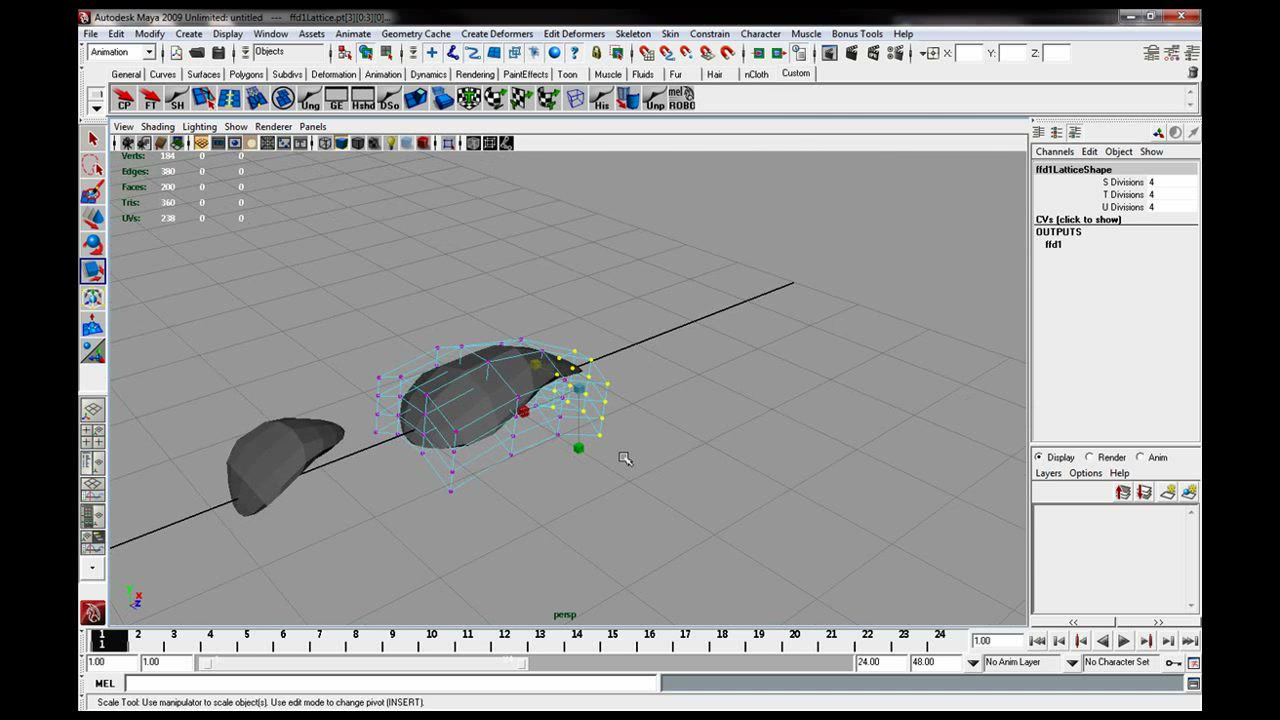Open the shelf options arrow menu

tap(96, 107)
